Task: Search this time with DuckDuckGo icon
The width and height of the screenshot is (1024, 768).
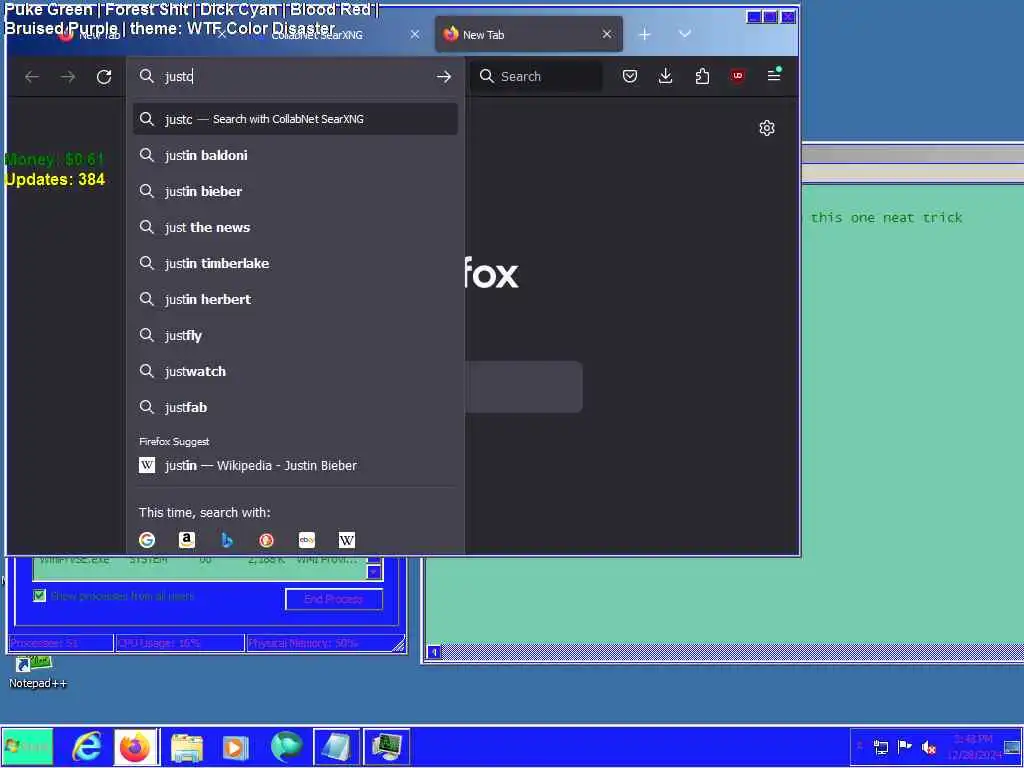Action: pos(266,540)
